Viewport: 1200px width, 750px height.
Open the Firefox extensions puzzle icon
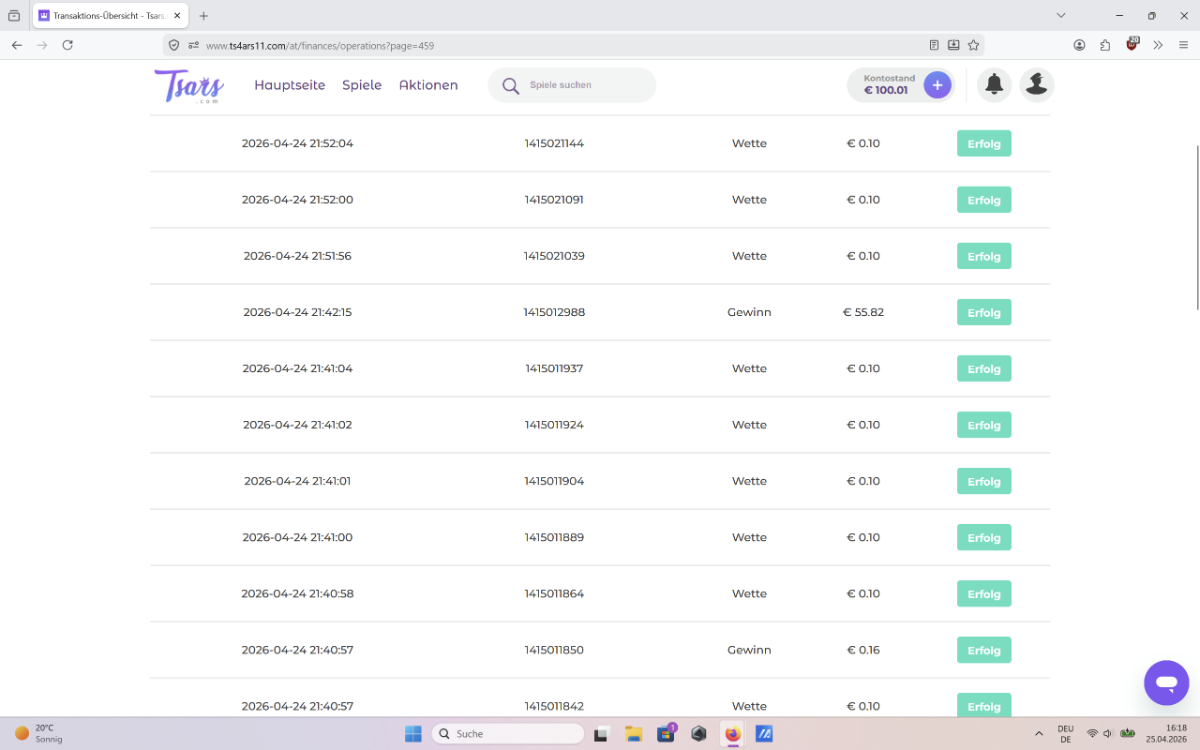click(x=1105, y=45)
